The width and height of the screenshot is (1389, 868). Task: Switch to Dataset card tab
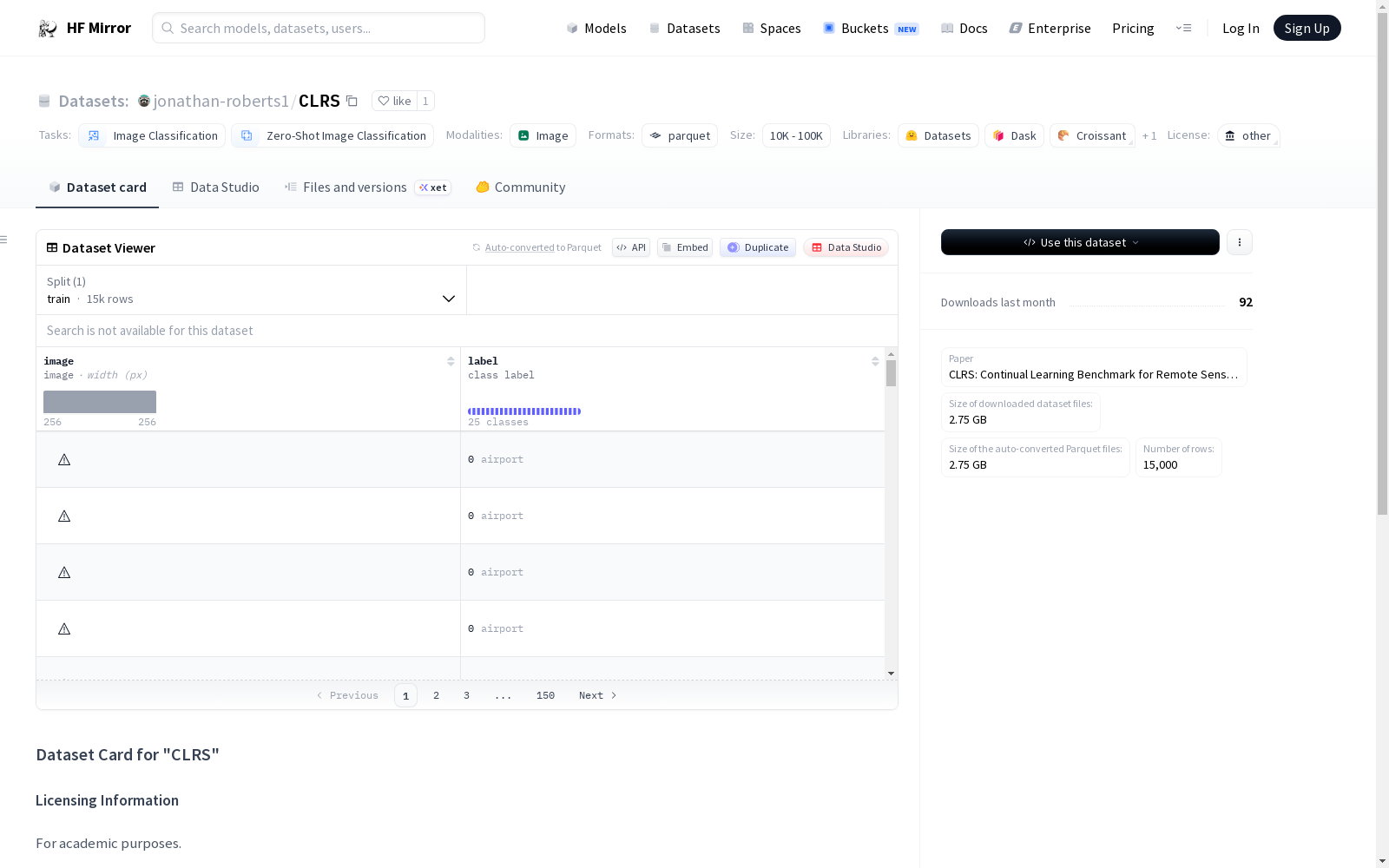pyautogui.click(x=97, y=187)
